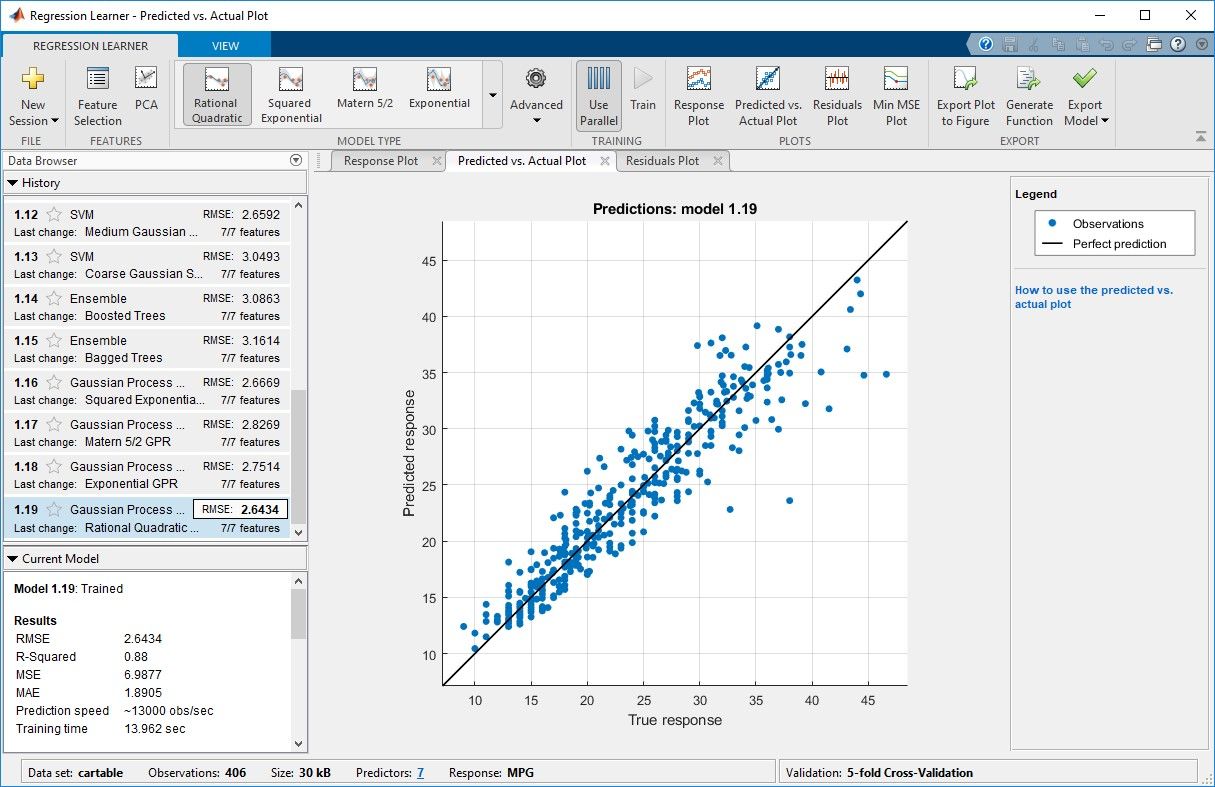Image resolution: width=1215 pixels, height=787 pixels.
Task: Collapse the Current Model section
Action: click(x=11, y=558)
